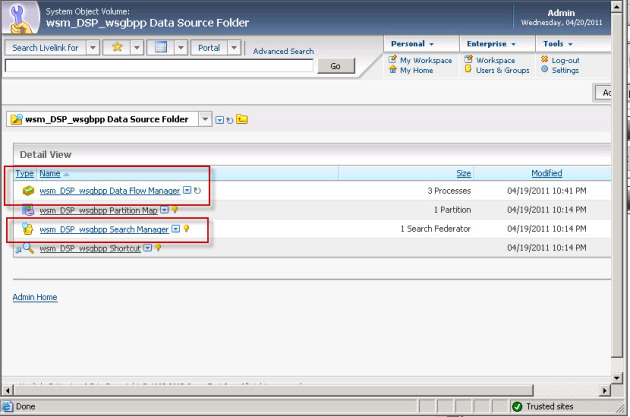Click the Search Manager type icon

(x=27, y=229)
